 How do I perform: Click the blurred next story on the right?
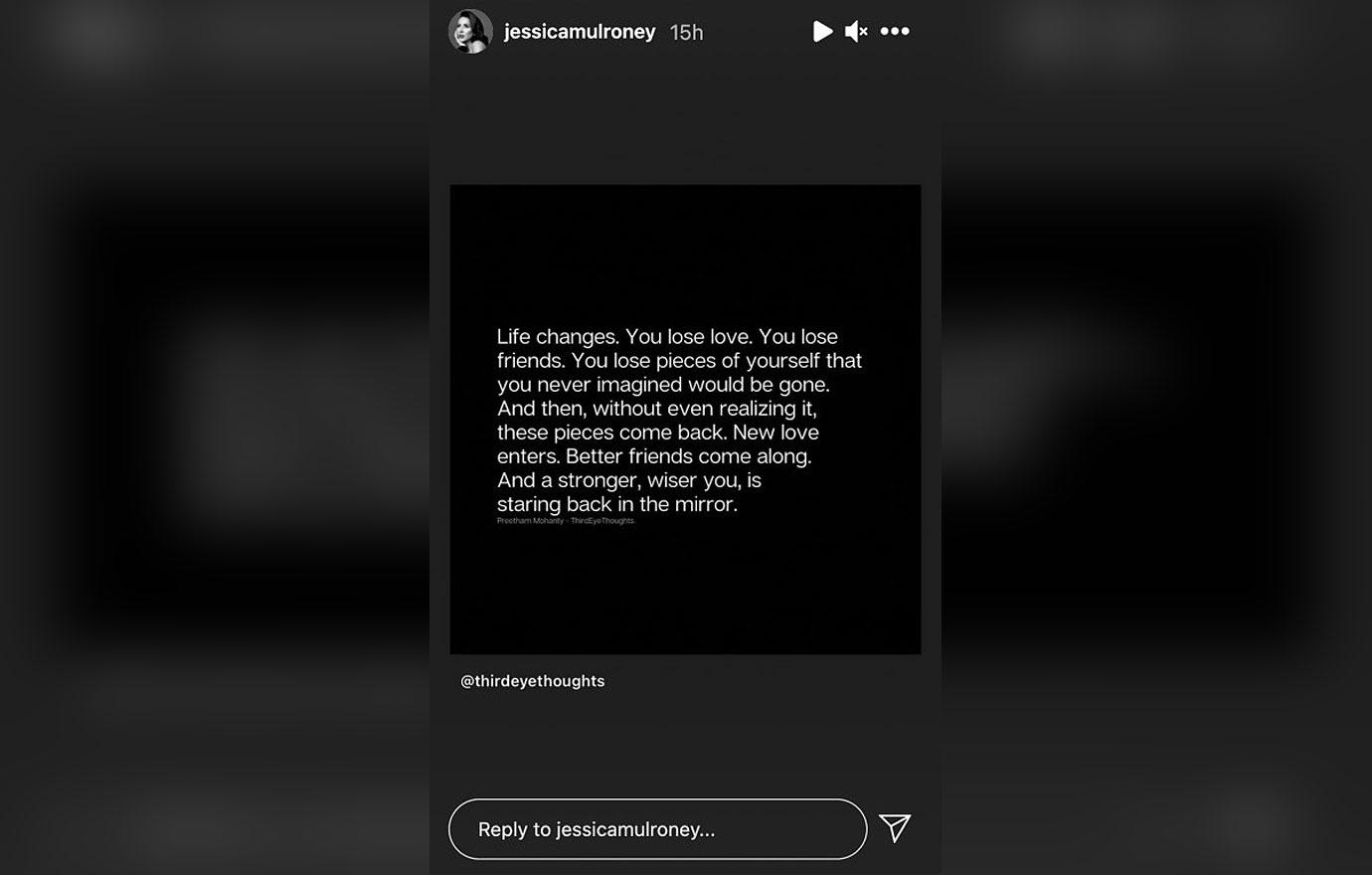(x=1156, y=437)
